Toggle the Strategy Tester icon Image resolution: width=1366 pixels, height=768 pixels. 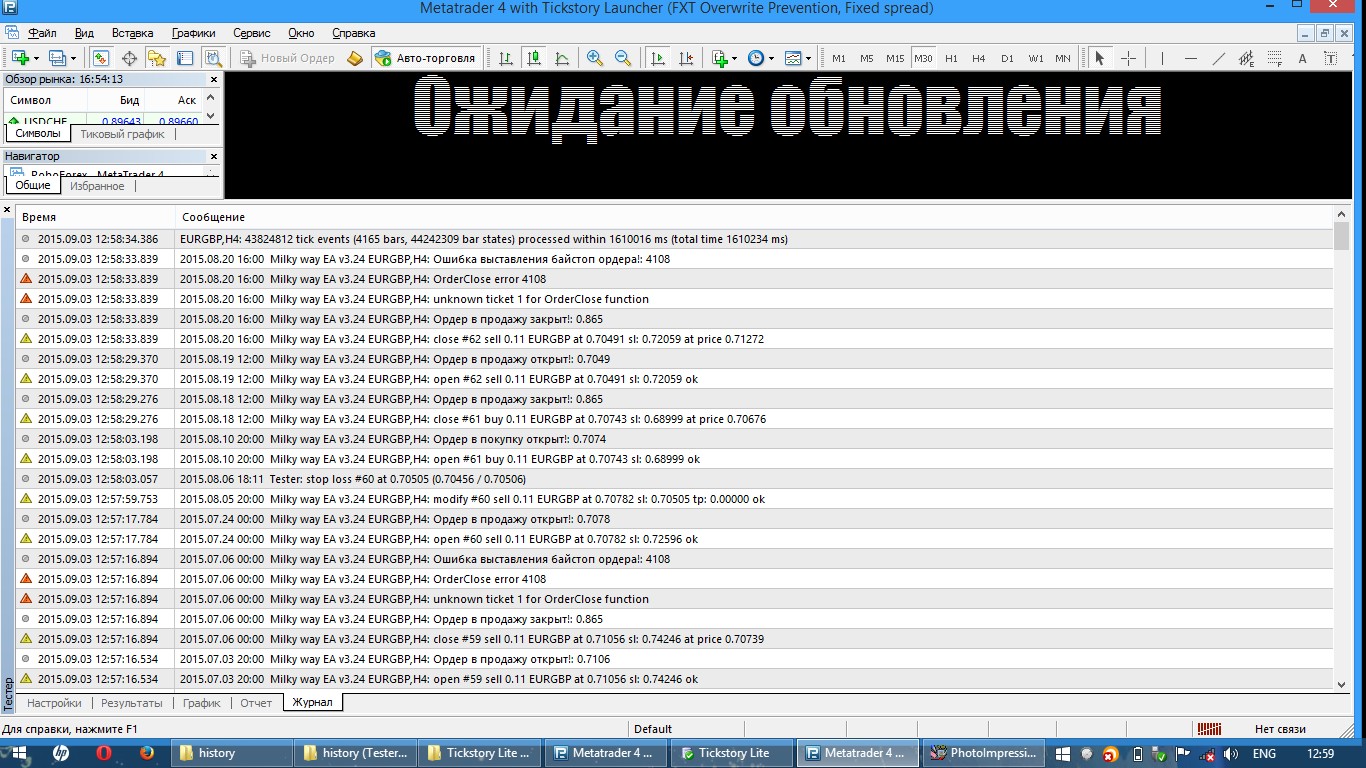[212, 58]
